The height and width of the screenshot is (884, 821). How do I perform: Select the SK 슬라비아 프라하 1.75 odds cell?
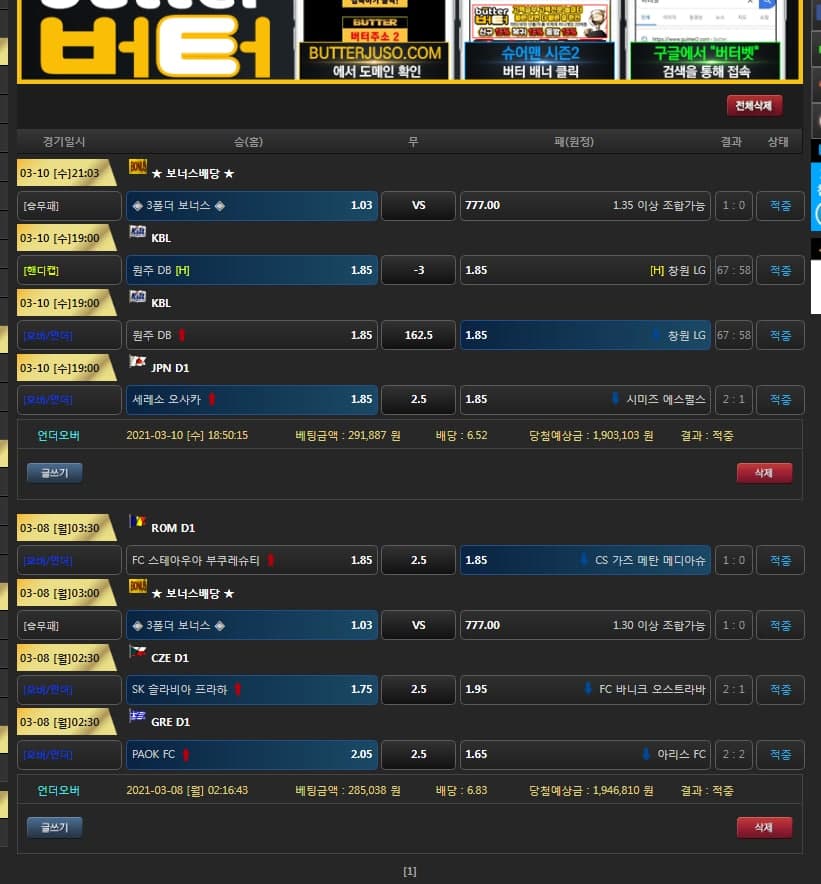251,689
